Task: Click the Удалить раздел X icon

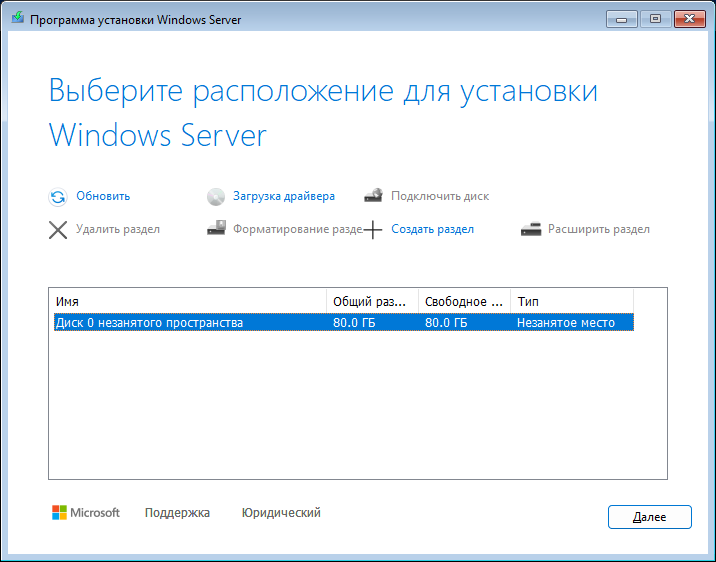Action: (x=58, y=230)
